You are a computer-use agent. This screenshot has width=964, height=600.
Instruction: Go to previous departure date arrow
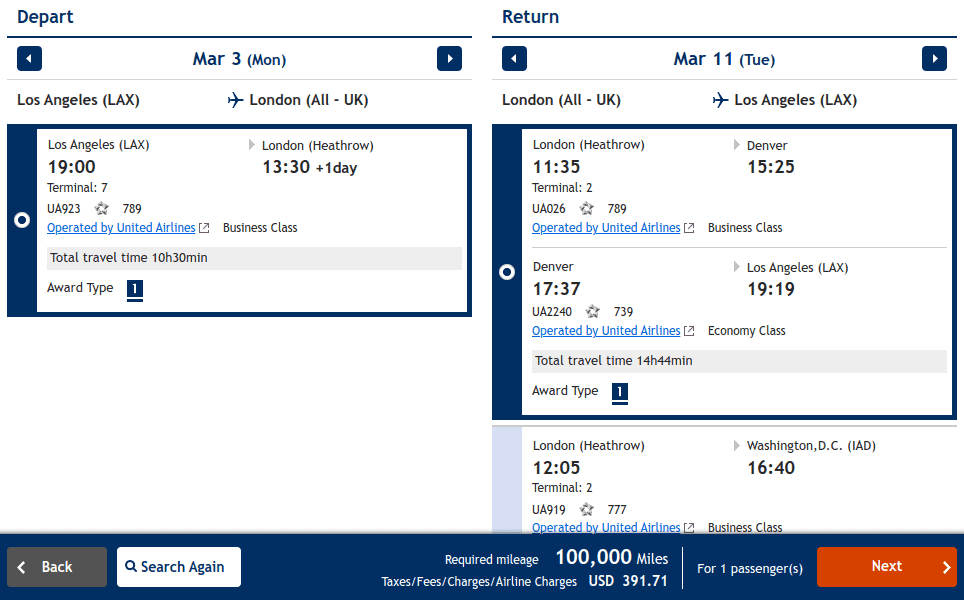point(29,59)
